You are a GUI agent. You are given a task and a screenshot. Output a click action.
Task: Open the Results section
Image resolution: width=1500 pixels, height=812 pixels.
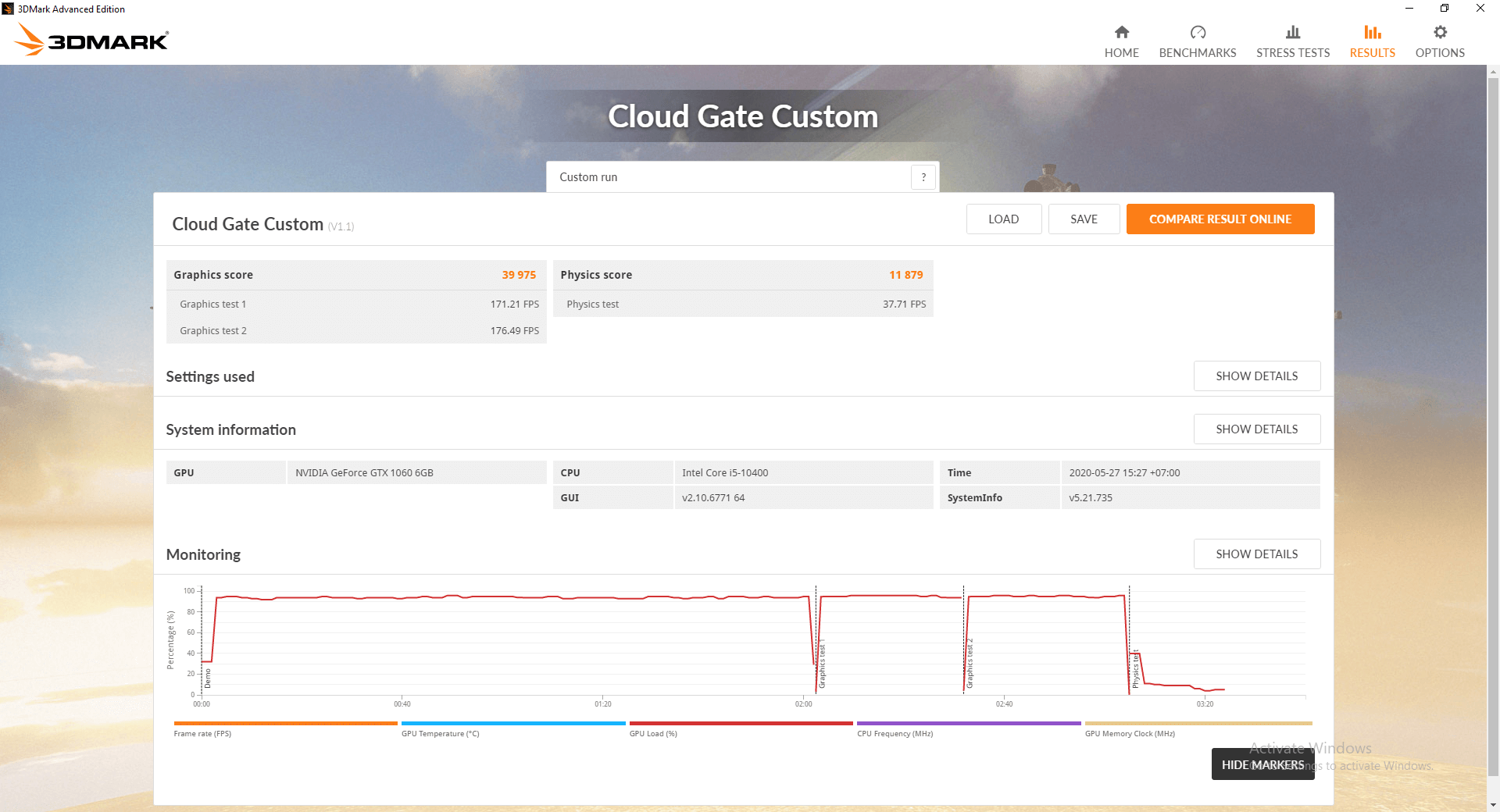point(1372,42)
